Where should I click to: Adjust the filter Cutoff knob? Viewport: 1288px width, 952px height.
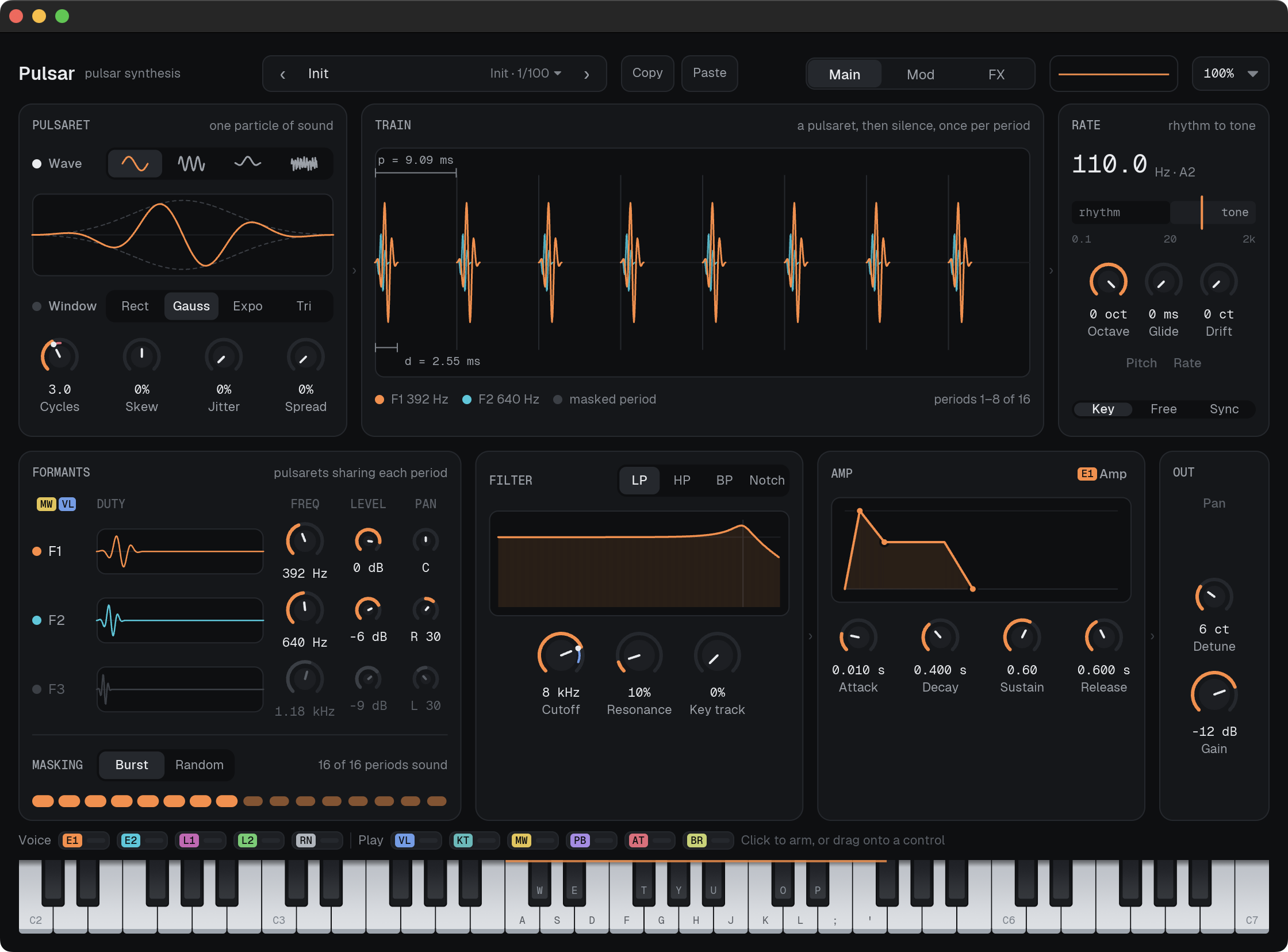click(561, 655)
